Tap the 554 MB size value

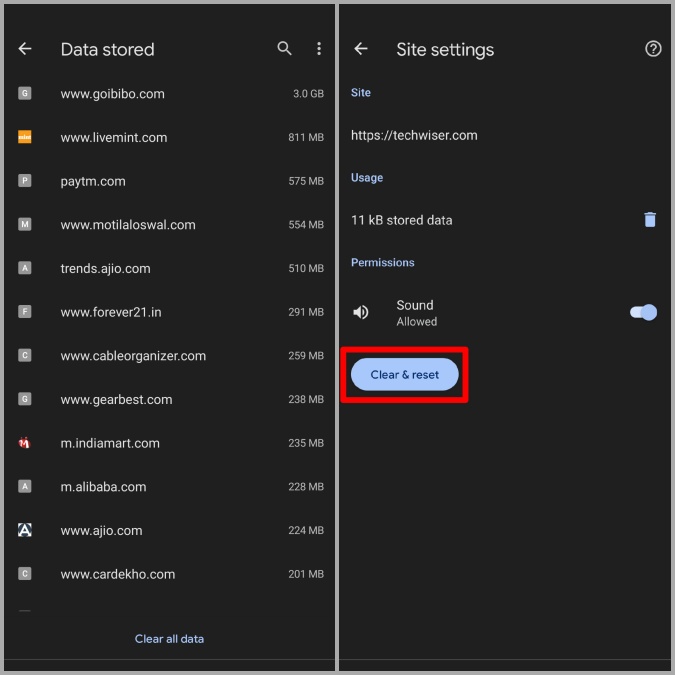(306, 225)
